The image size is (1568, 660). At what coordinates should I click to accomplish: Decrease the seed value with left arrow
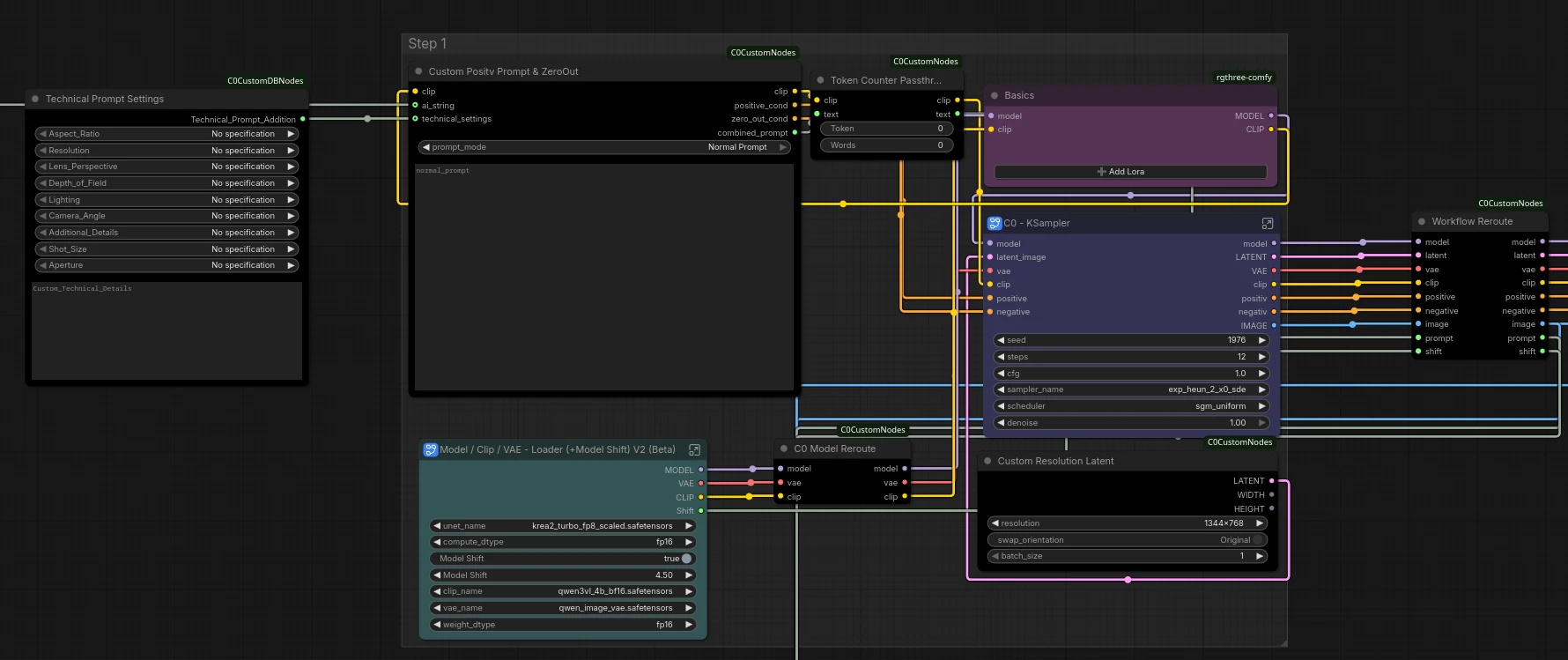point(1001,340)
